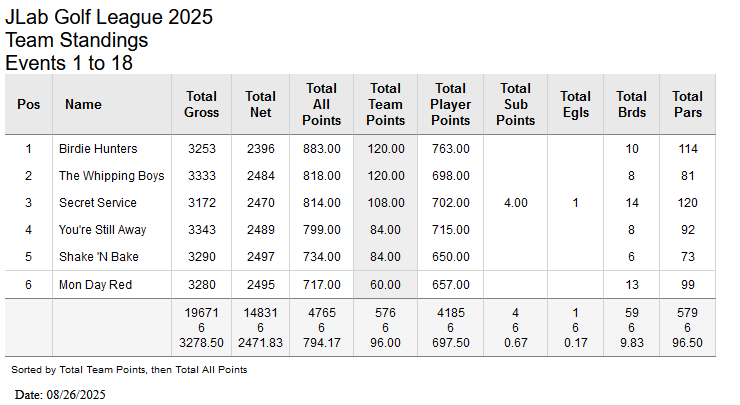The height and width of the screenshot is (405, 740).
Task: Click the Total Pars column header
Action: tap(687, 104)
